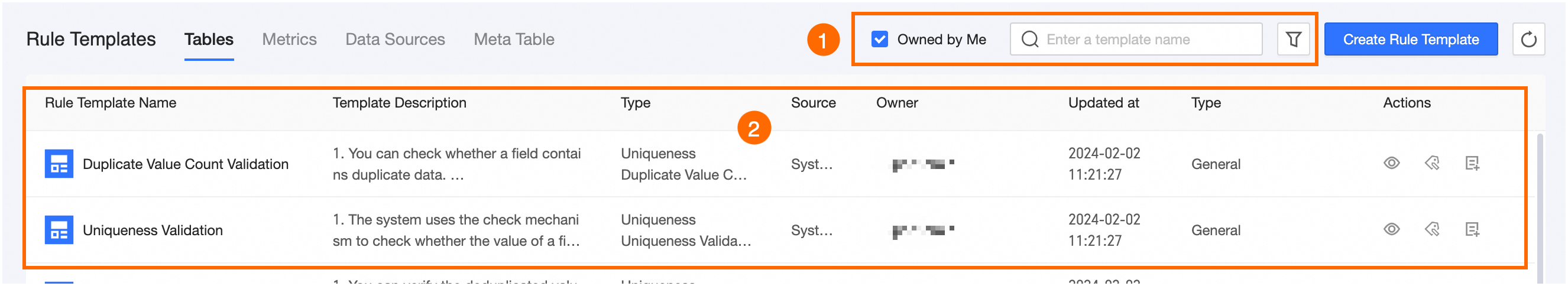This screenshot has width=1568, height=286.
Task: Focus the template name search field
Action: [x=1136, y=40]
